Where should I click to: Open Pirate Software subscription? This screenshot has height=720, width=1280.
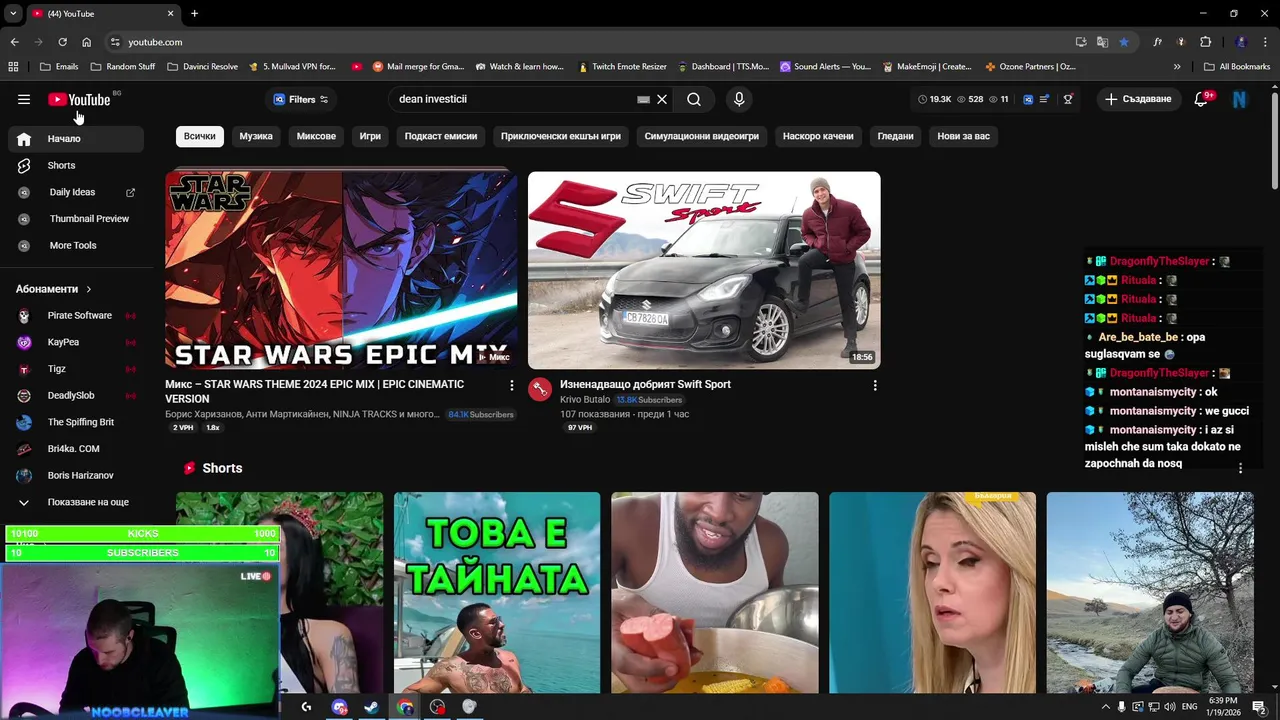coord(75,315)
